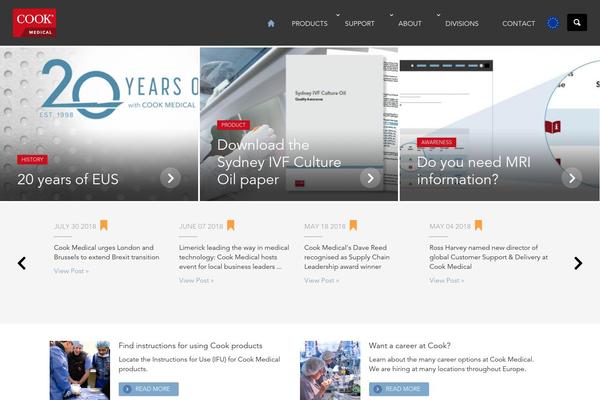Click the info book icon in MRI banner
This screenshot has height=400, width=600.
point(553,126)
